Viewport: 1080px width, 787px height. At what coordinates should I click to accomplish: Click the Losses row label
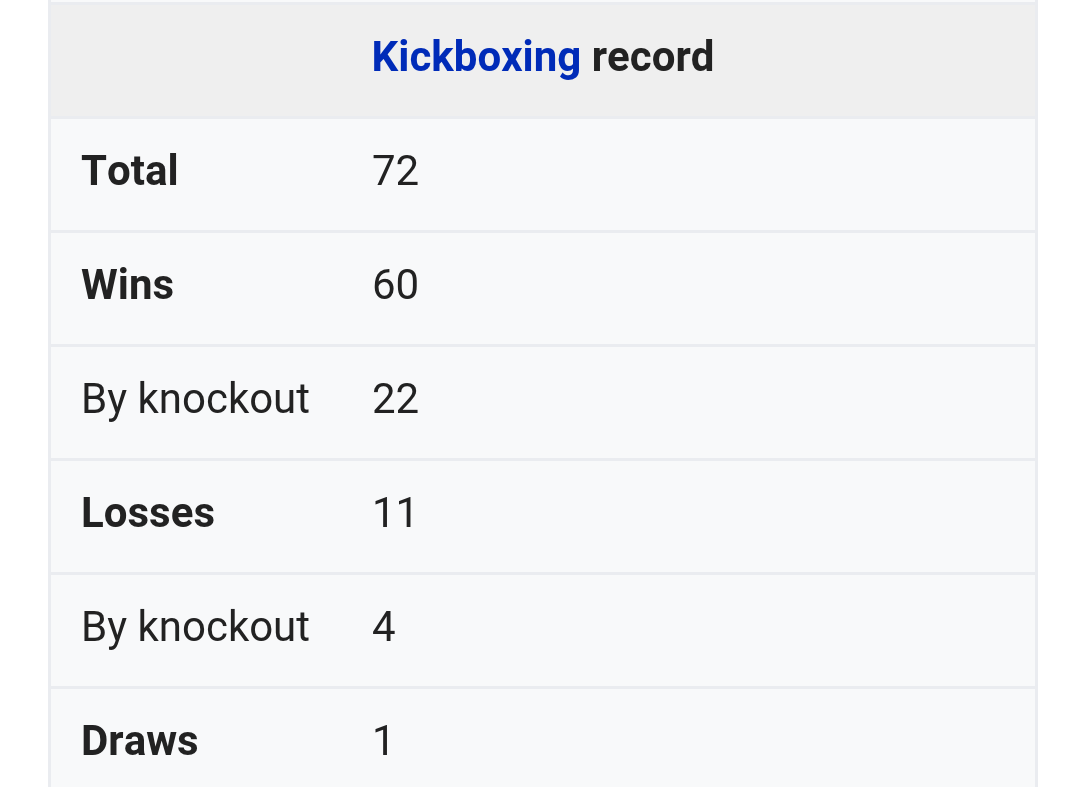click(x=148, y=513)
